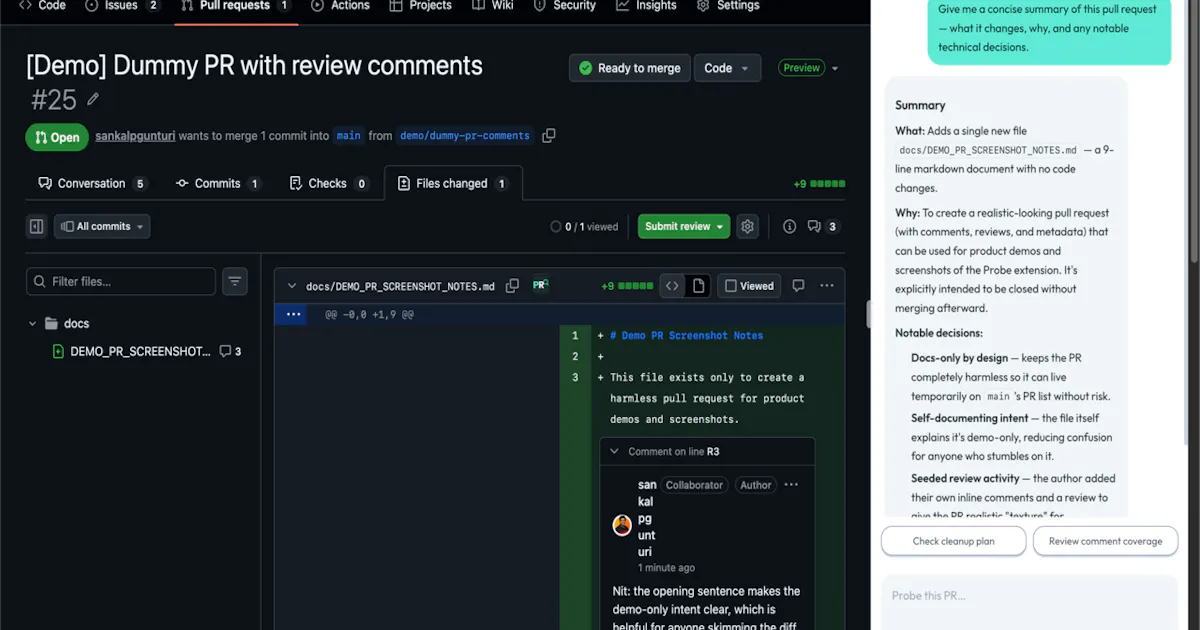Click diff line number 1
This screenshot has width=1200, height=630.
point(575,336)
